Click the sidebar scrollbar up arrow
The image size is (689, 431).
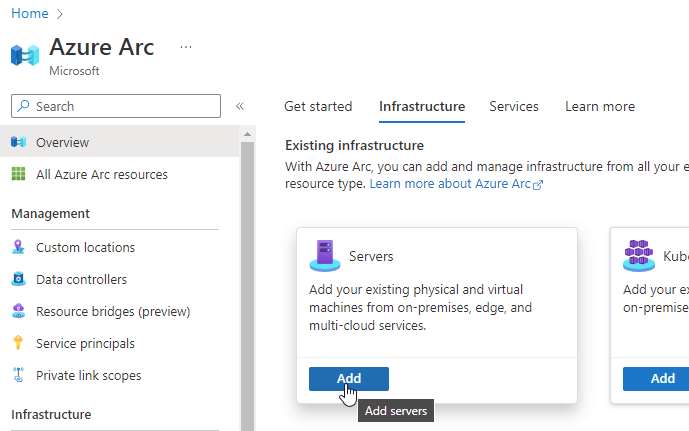[x=247, y=134]
